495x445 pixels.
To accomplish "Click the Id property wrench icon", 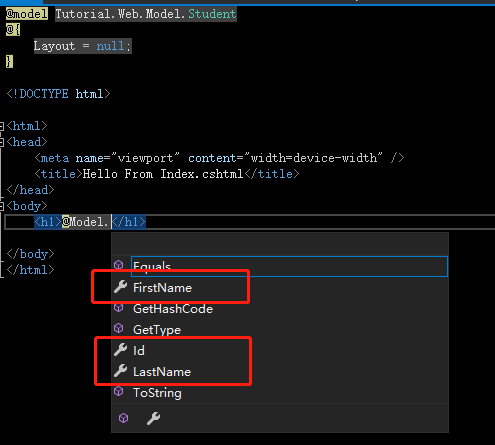I will [x=120, y=350].
